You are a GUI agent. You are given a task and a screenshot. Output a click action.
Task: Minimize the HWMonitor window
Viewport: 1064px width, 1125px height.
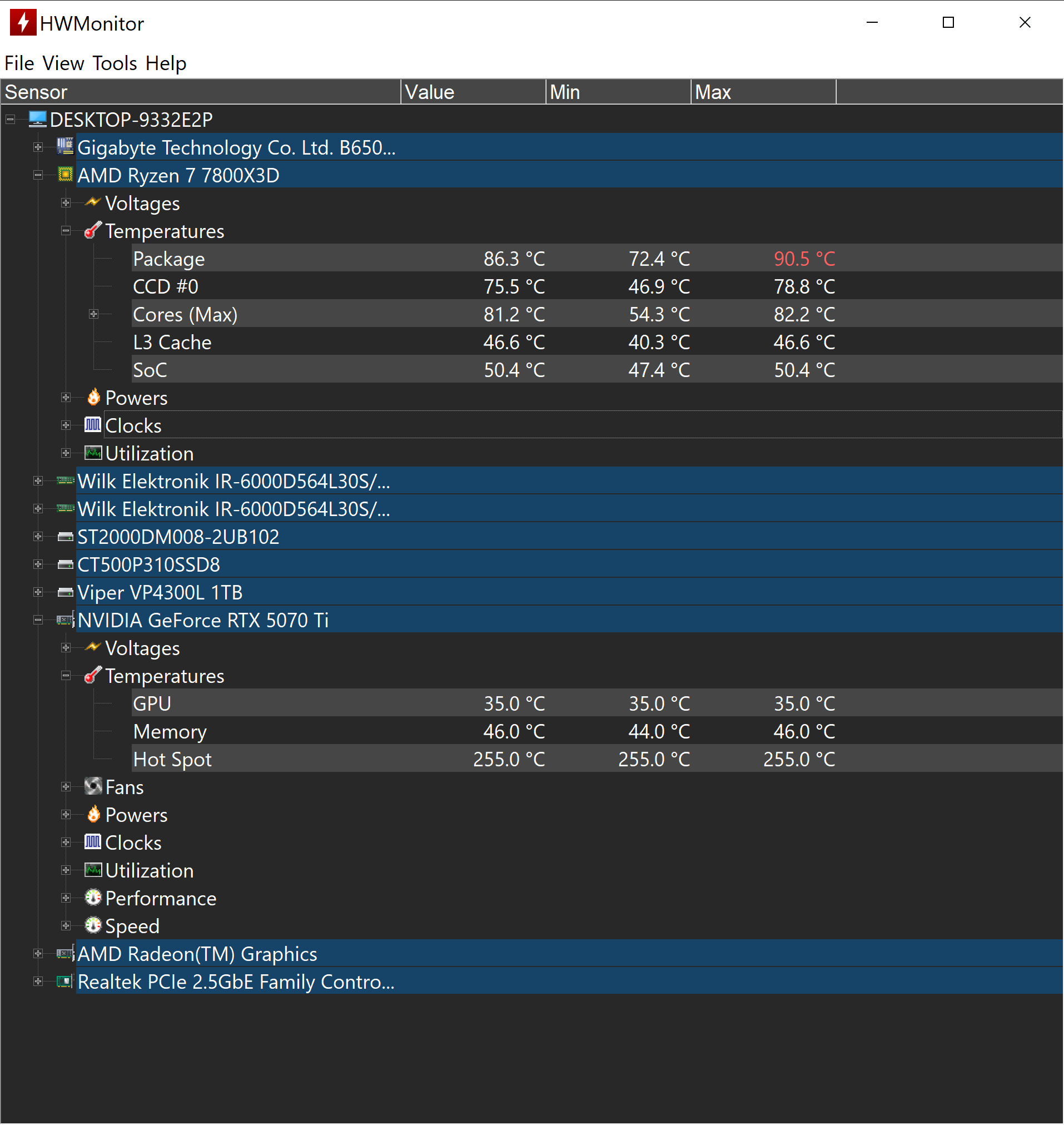(872, 22)
